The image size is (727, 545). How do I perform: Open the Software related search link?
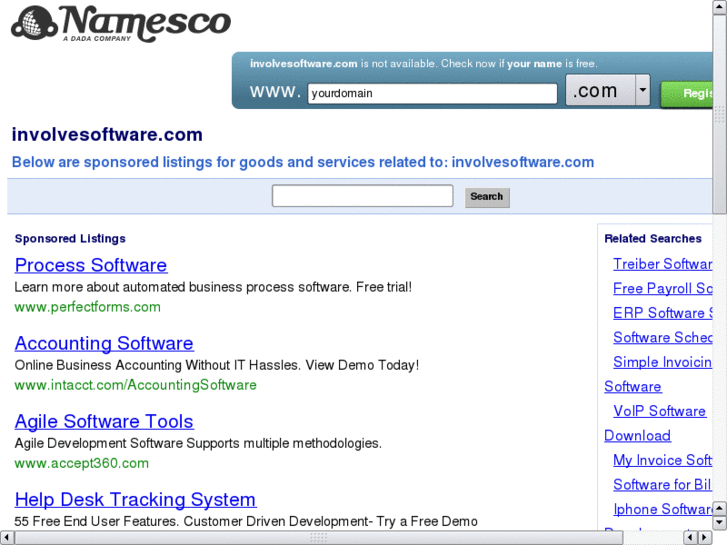click(633, 387)
